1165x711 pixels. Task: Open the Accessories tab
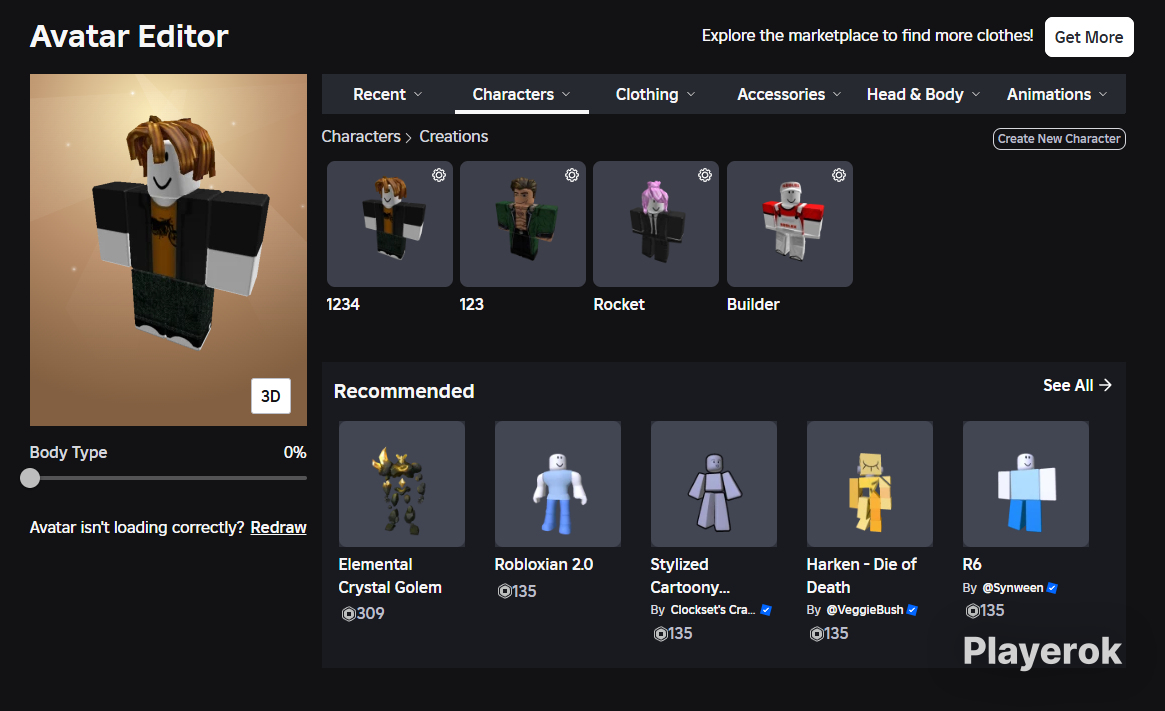click(x=789, y=94)
